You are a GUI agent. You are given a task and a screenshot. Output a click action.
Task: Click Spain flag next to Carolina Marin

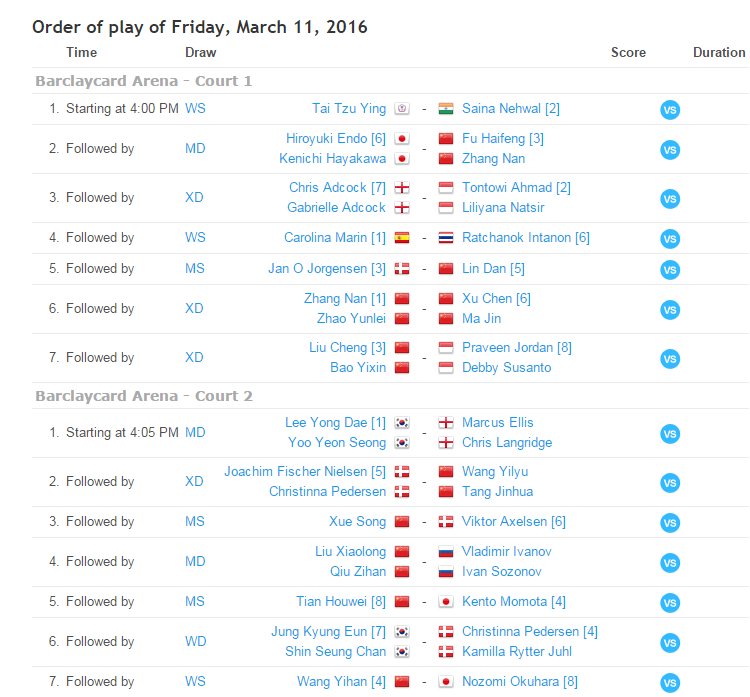pyautogui.click(x=402, y=238)
